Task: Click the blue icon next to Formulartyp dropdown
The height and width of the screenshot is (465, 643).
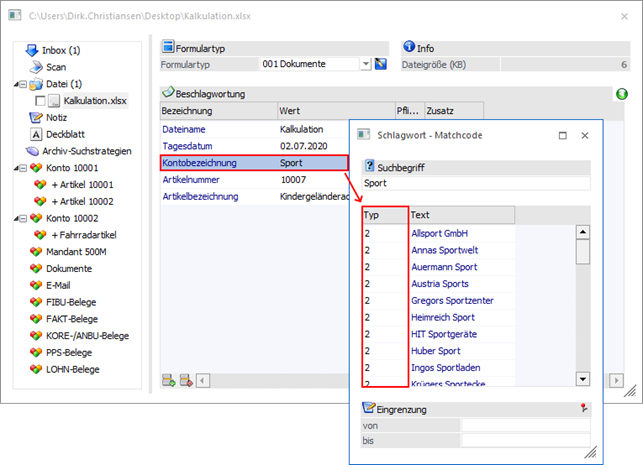Action: (x=381, y=65)
